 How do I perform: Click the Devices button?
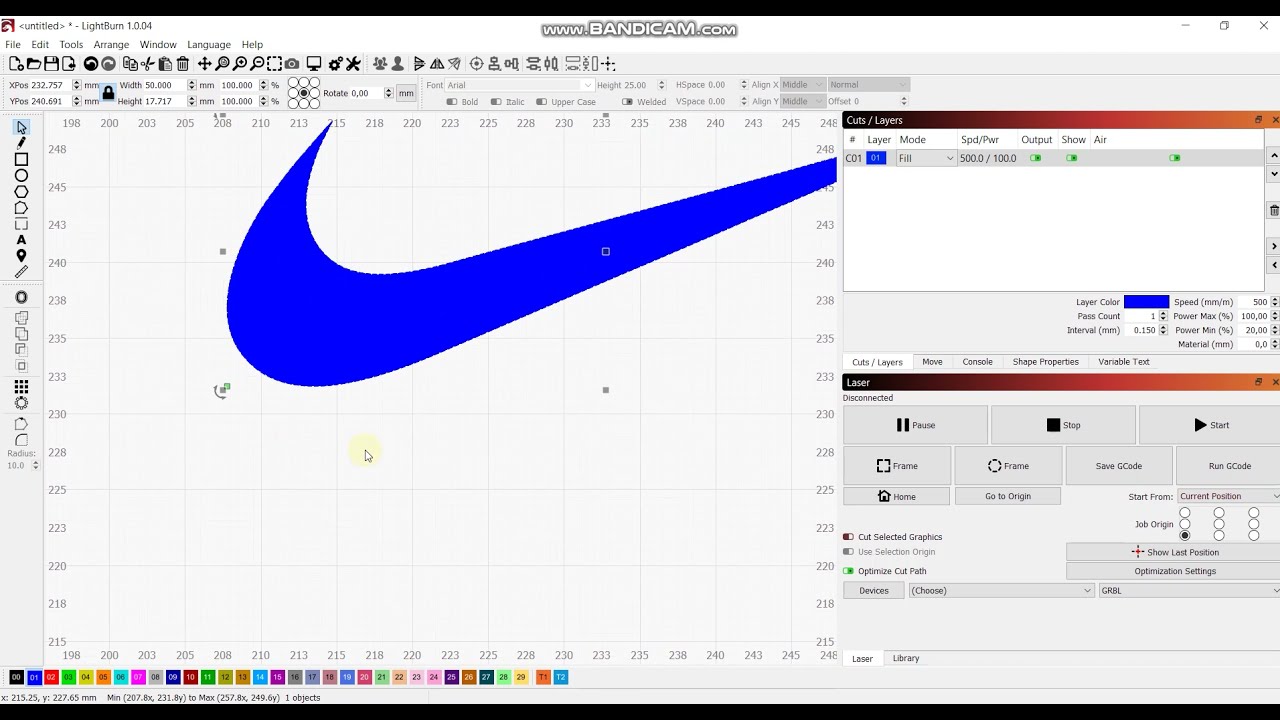[x=873, y=591]
